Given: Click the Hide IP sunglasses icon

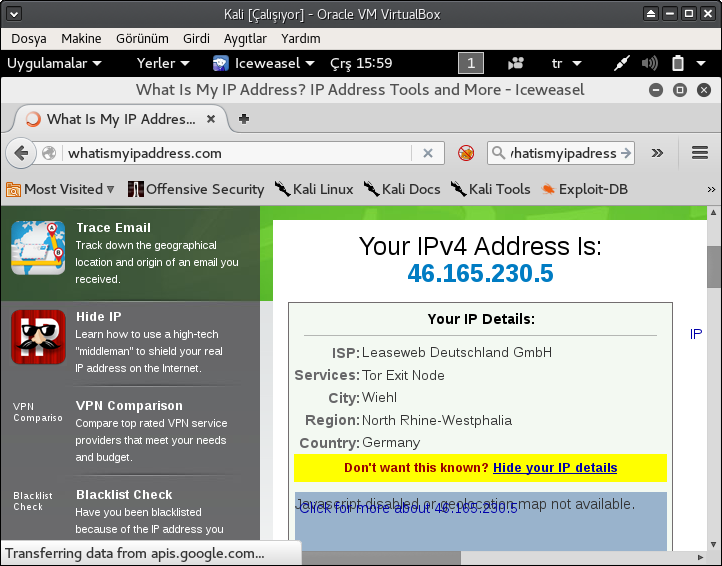Looking at the screenshot, I should [x=38, y=337].
